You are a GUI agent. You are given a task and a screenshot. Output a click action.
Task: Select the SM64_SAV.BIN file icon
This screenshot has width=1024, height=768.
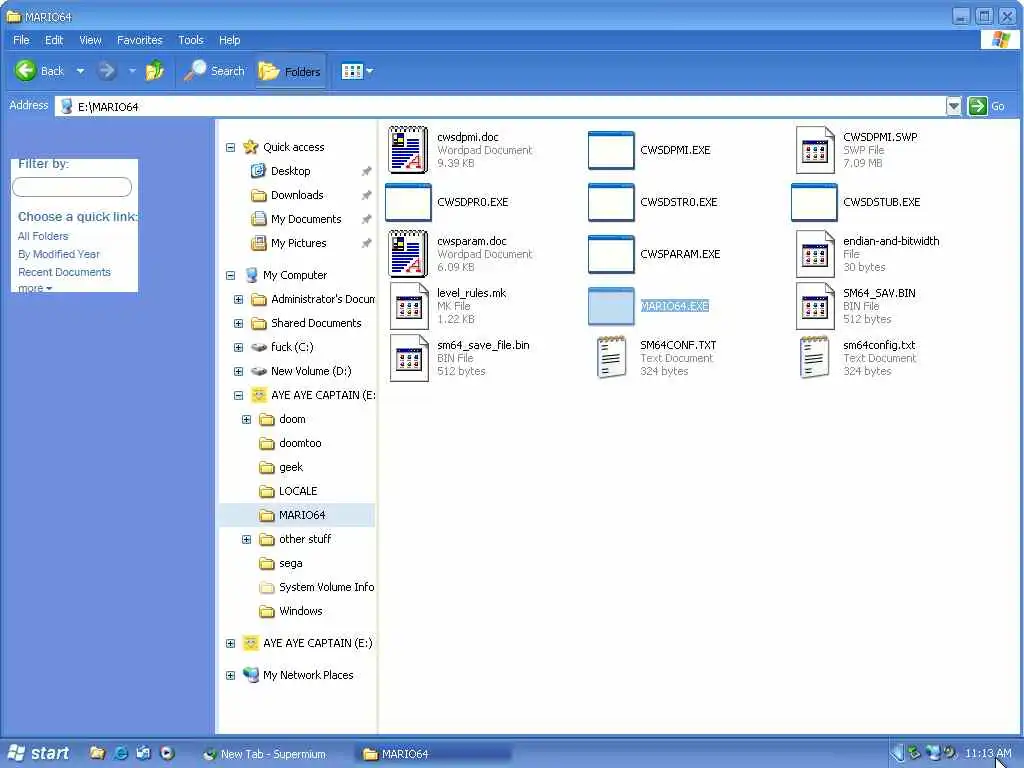tap(815, 306)
